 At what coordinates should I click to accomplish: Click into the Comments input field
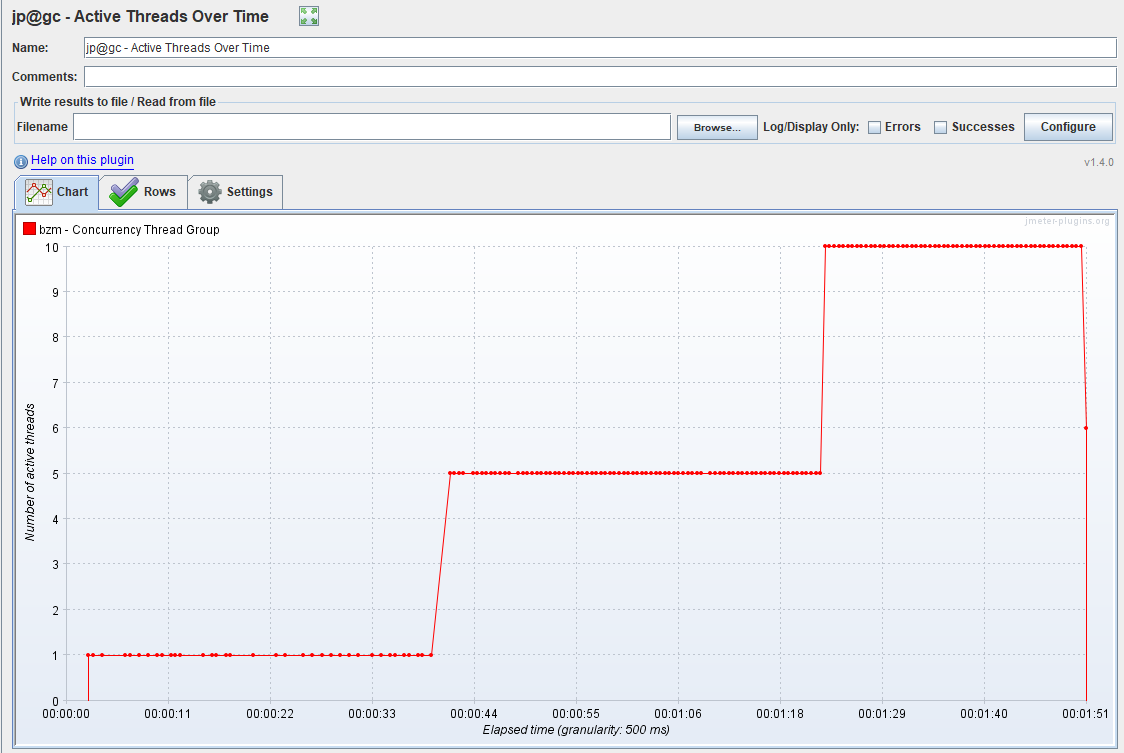point(600,77)
